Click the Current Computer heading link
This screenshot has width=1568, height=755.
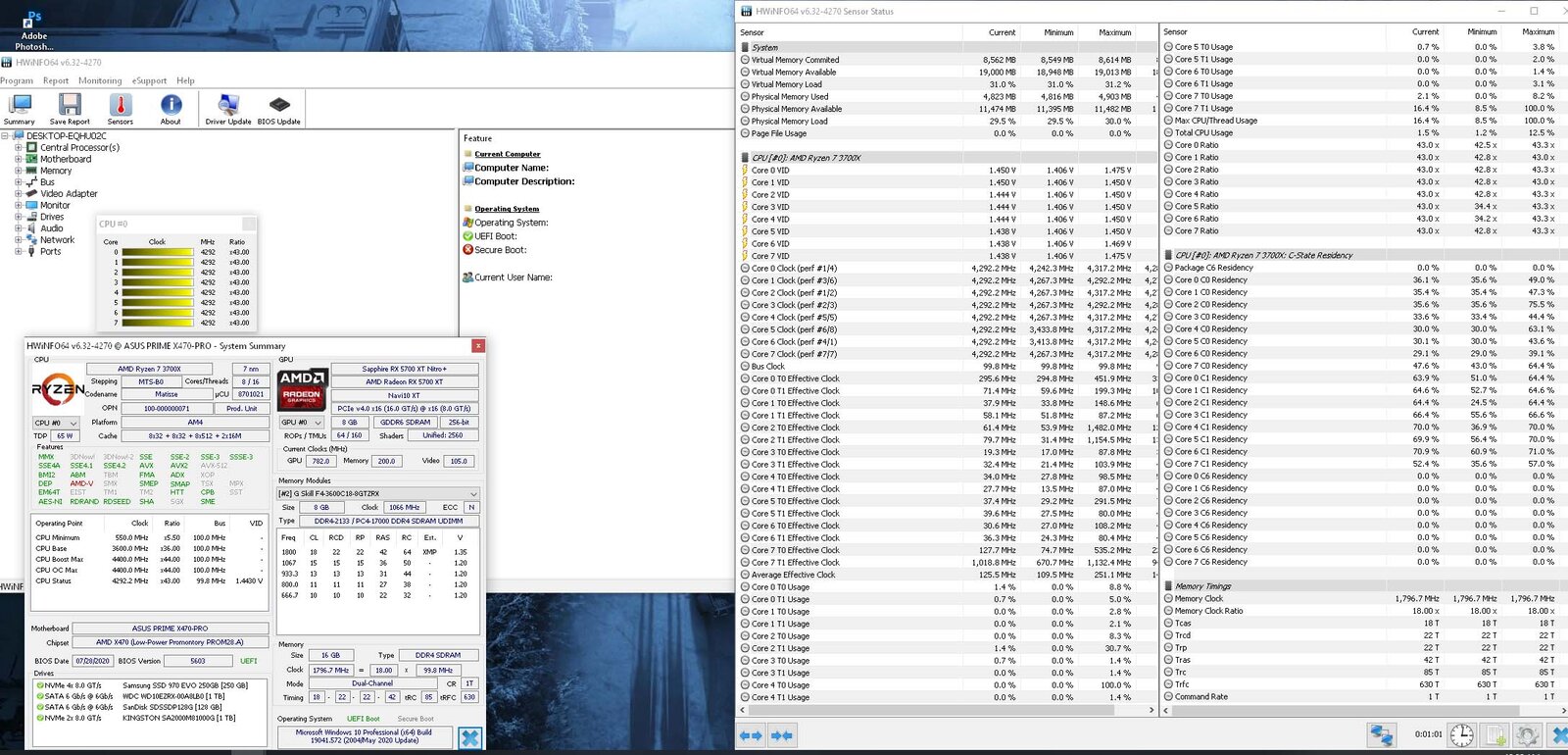[507, 154]
